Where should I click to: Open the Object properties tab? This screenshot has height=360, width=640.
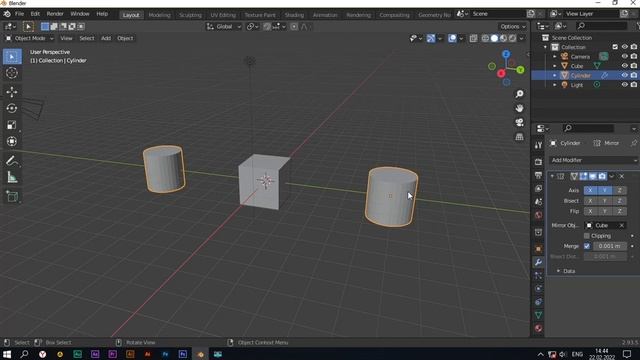538,249
